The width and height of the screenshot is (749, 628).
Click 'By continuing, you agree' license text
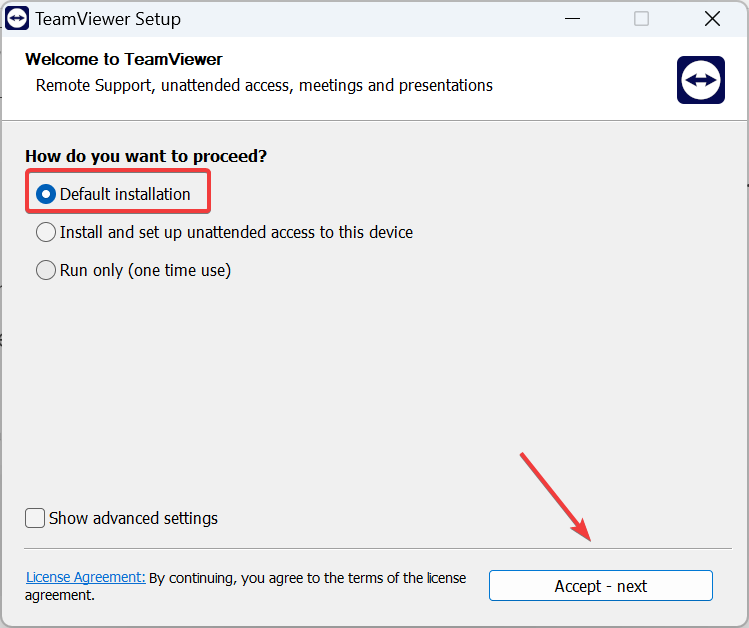point(245,586)
